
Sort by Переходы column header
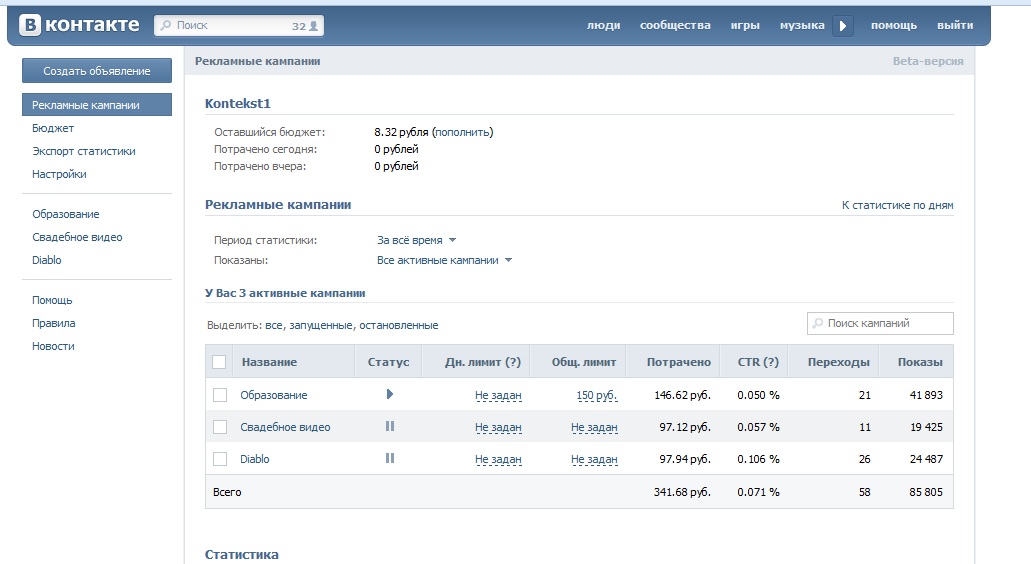[x=838, y=362]
